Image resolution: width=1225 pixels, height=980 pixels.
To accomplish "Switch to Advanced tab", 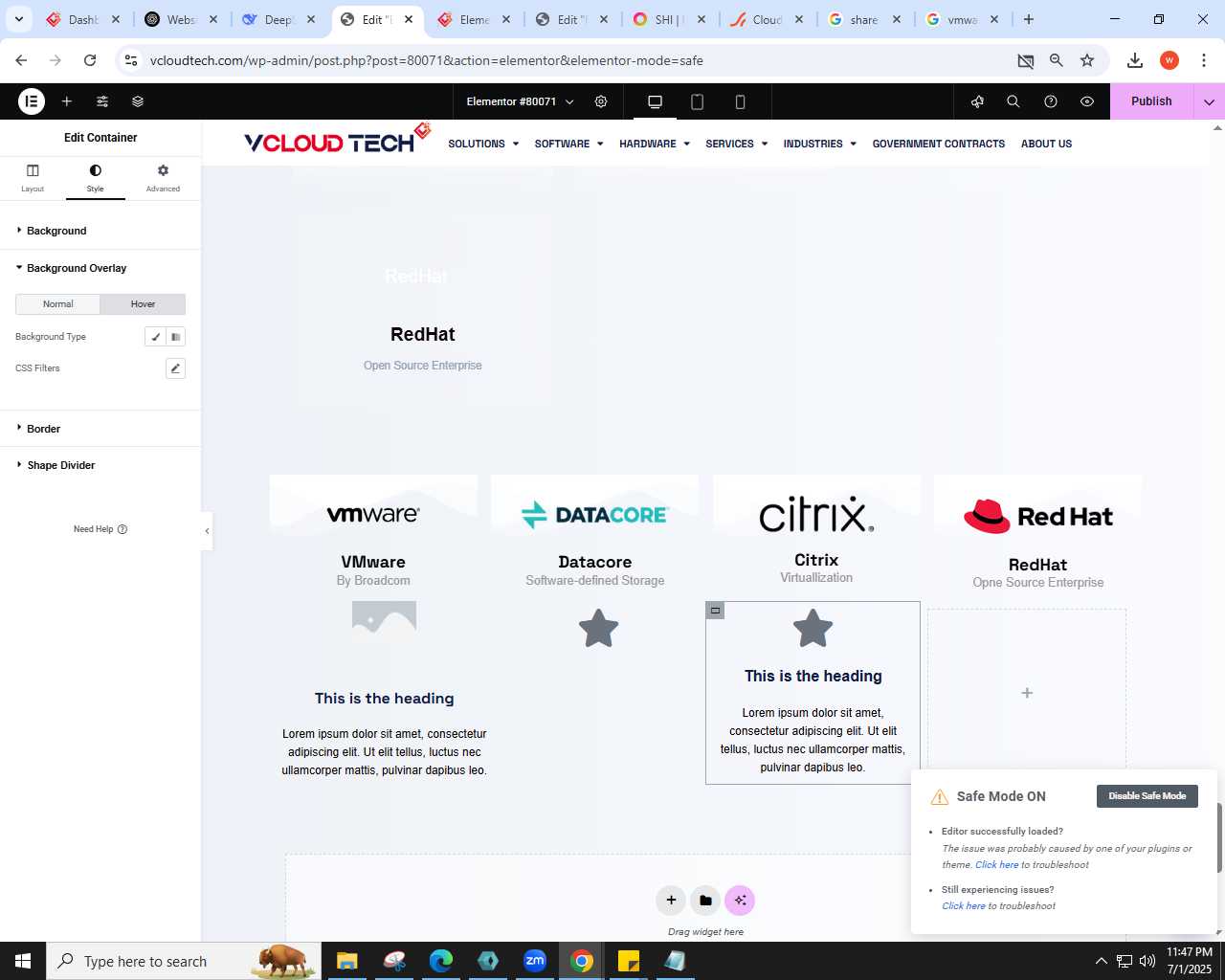I will point(163,178).
